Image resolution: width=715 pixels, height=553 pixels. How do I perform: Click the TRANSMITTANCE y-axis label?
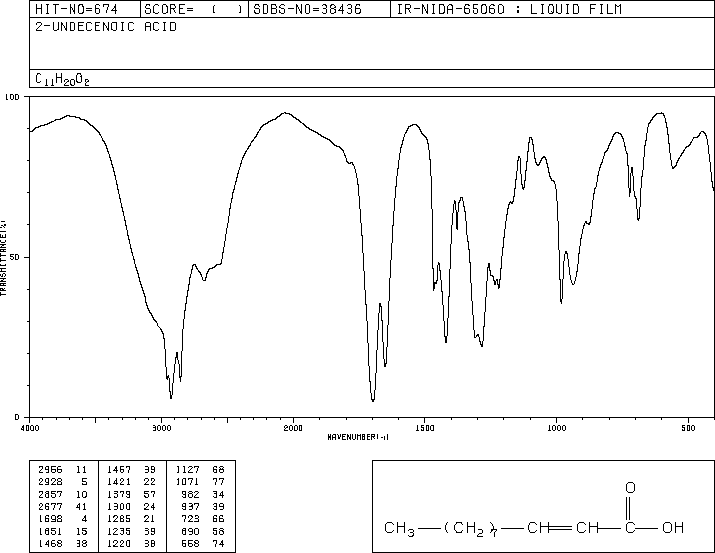(3, 258)
